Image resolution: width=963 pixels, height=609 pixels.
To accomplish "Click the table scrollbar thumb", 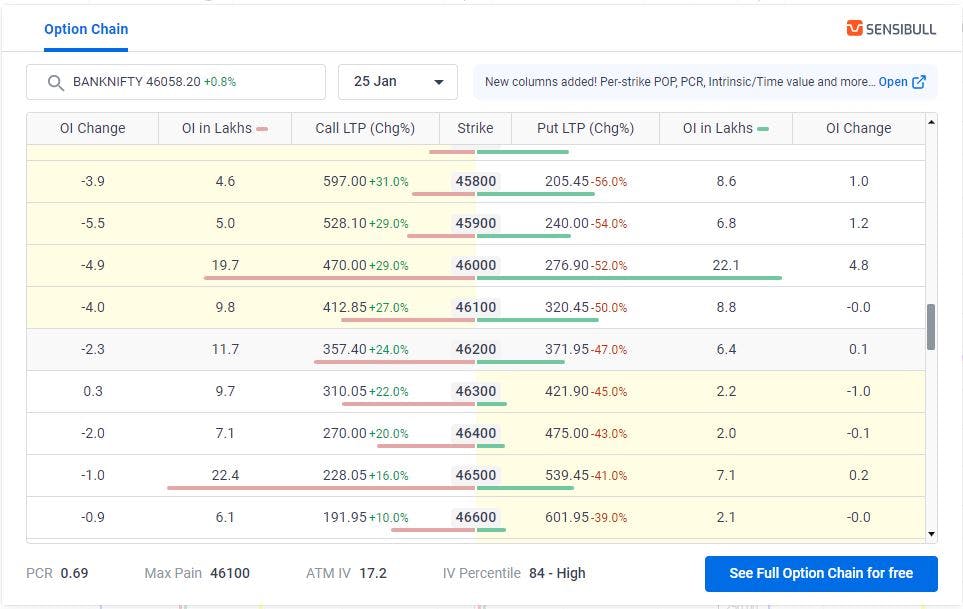I will (x=931, y=327).
